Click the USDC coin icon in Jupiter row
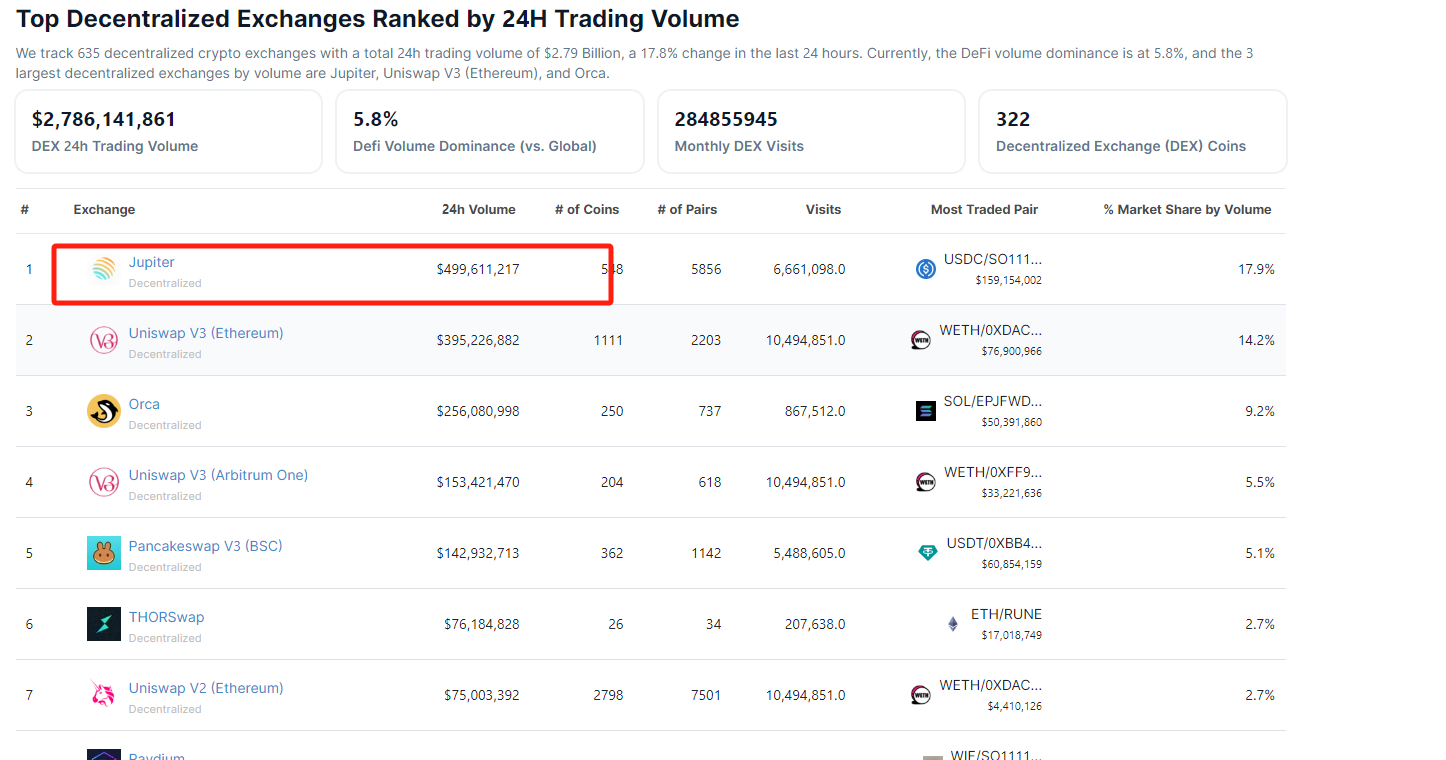The image size is (1446, 760). point(926,269)
